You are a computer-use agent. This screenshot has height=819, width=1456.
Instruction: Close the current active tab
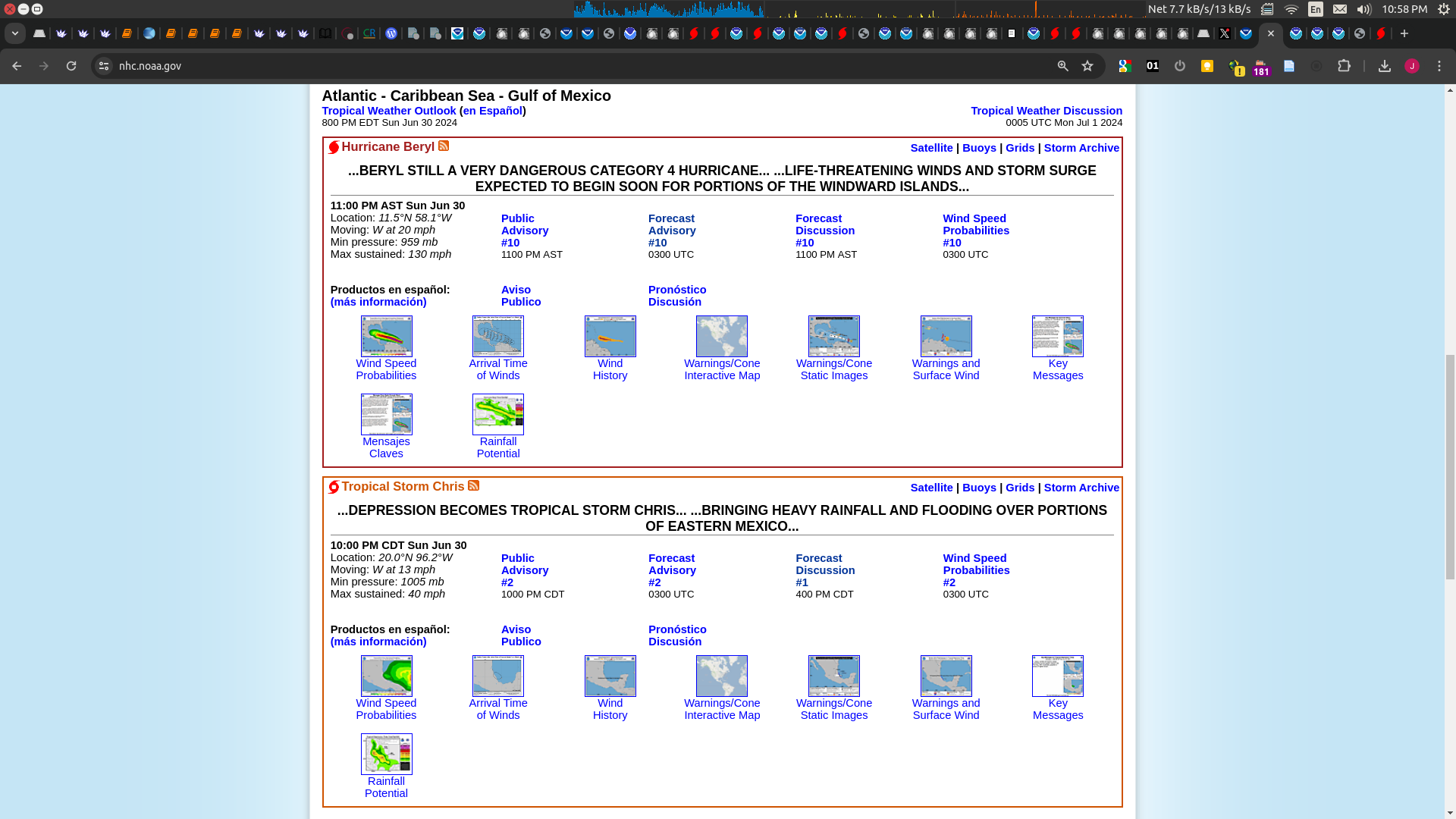click(1271, 33)
